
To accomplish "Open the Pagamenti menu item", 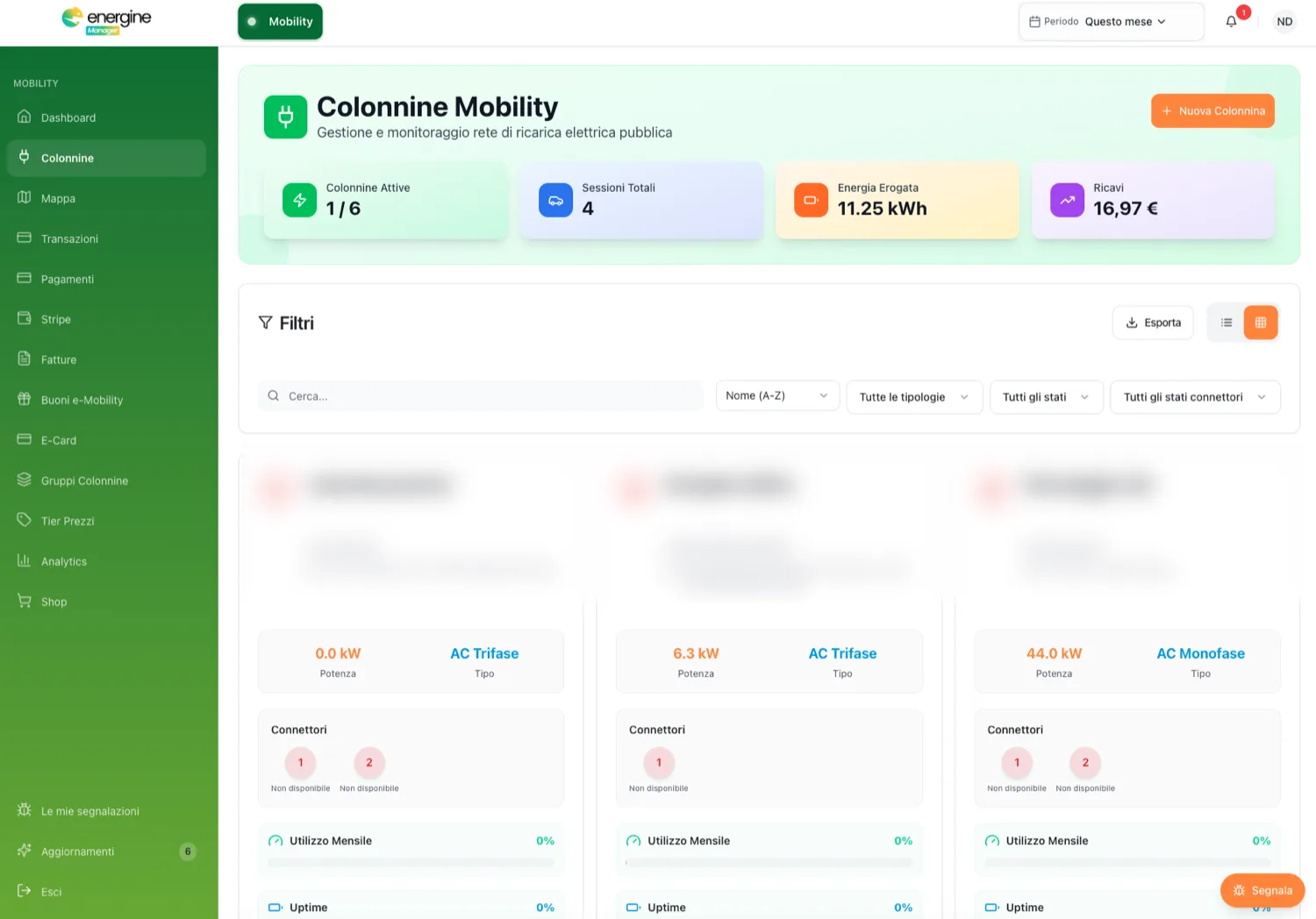I will point(106,279).
